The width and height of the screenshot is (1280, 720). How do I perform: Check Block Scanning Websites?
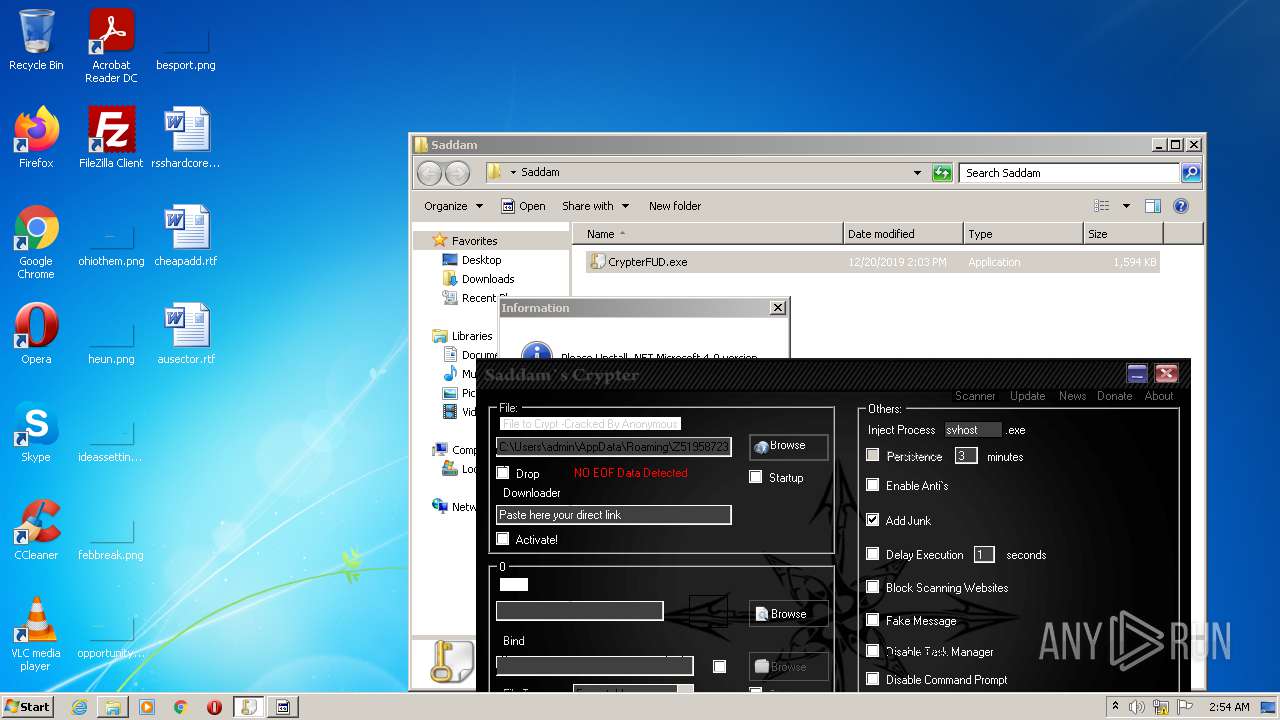coord(873,587)
